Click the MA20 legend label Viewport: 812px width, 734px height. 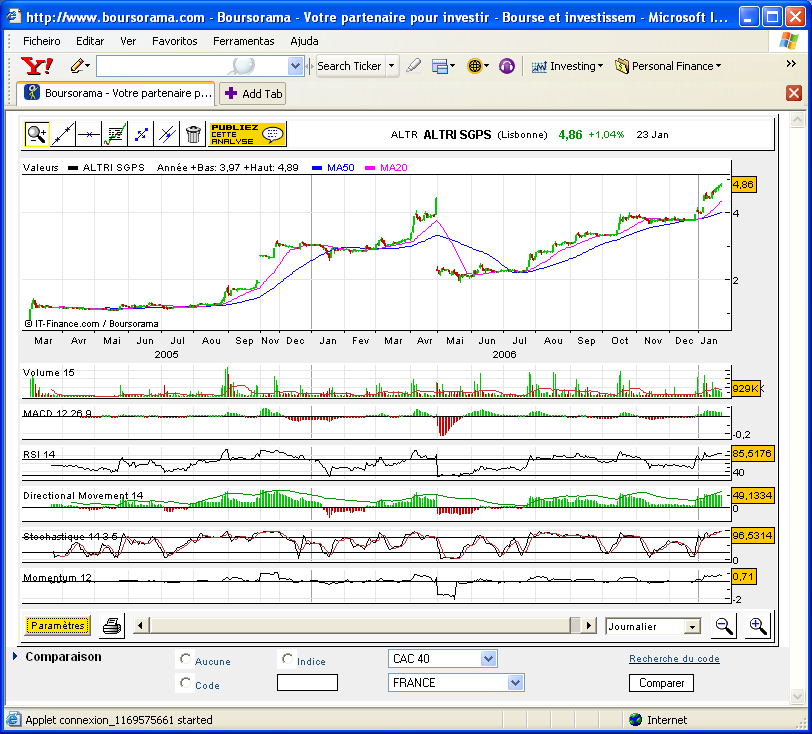click(x=394, y=168)
